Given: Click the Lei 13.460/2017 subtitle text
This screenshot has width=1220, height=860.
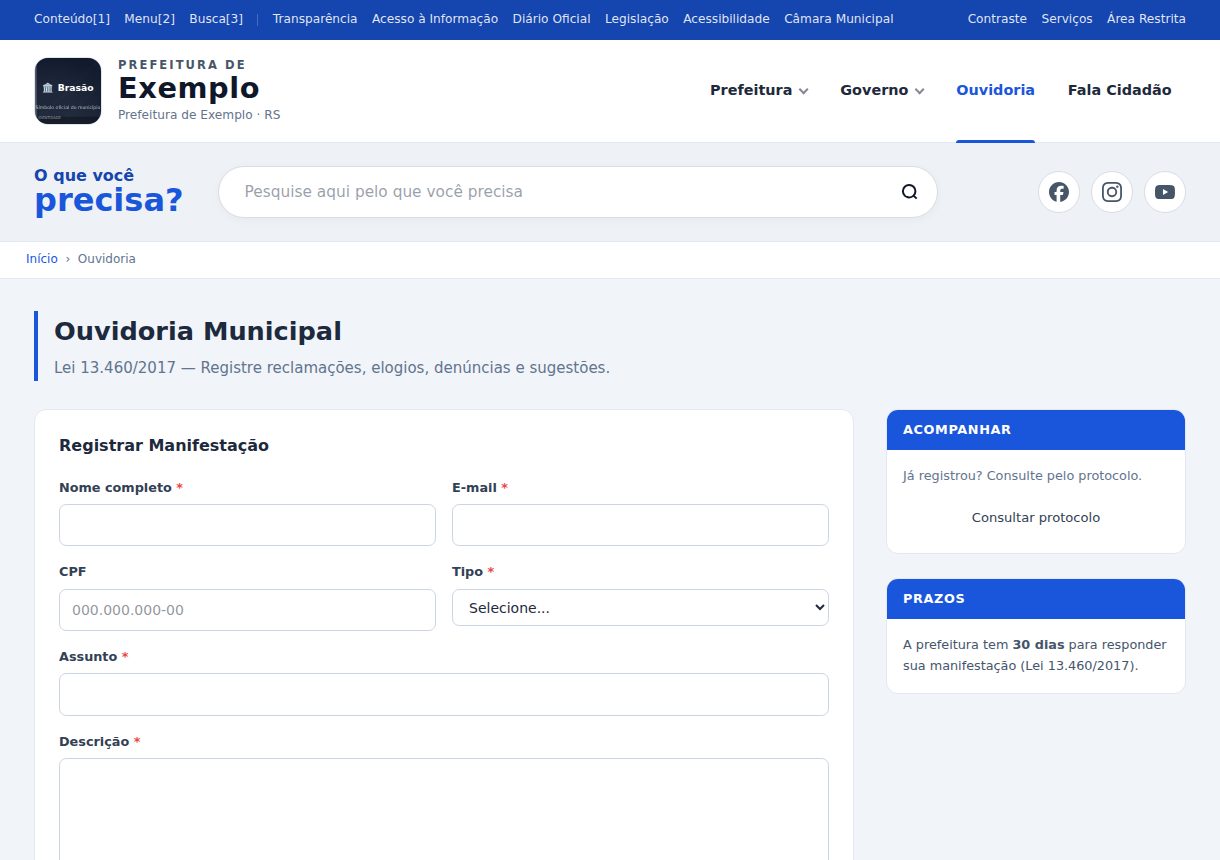Looking at the screenshot, I should pos(332,368).
